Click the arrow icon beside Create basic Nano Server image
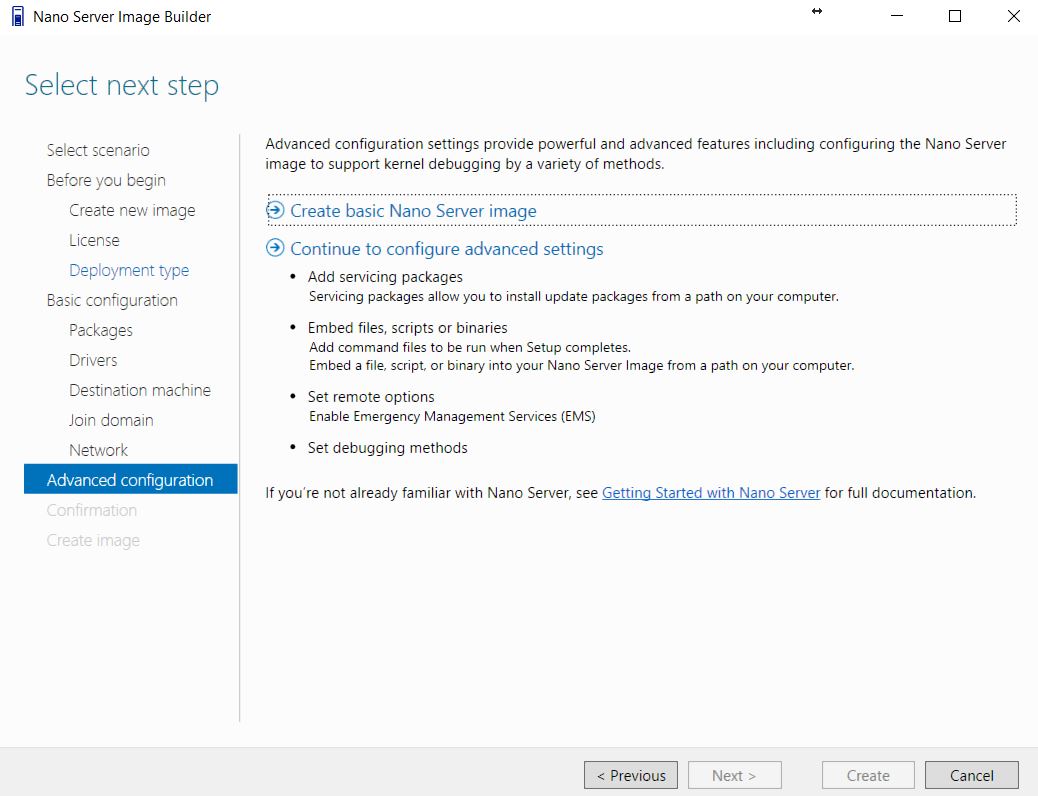The height and width of the screenshot is (796, 1038). [x=275, y=211]
